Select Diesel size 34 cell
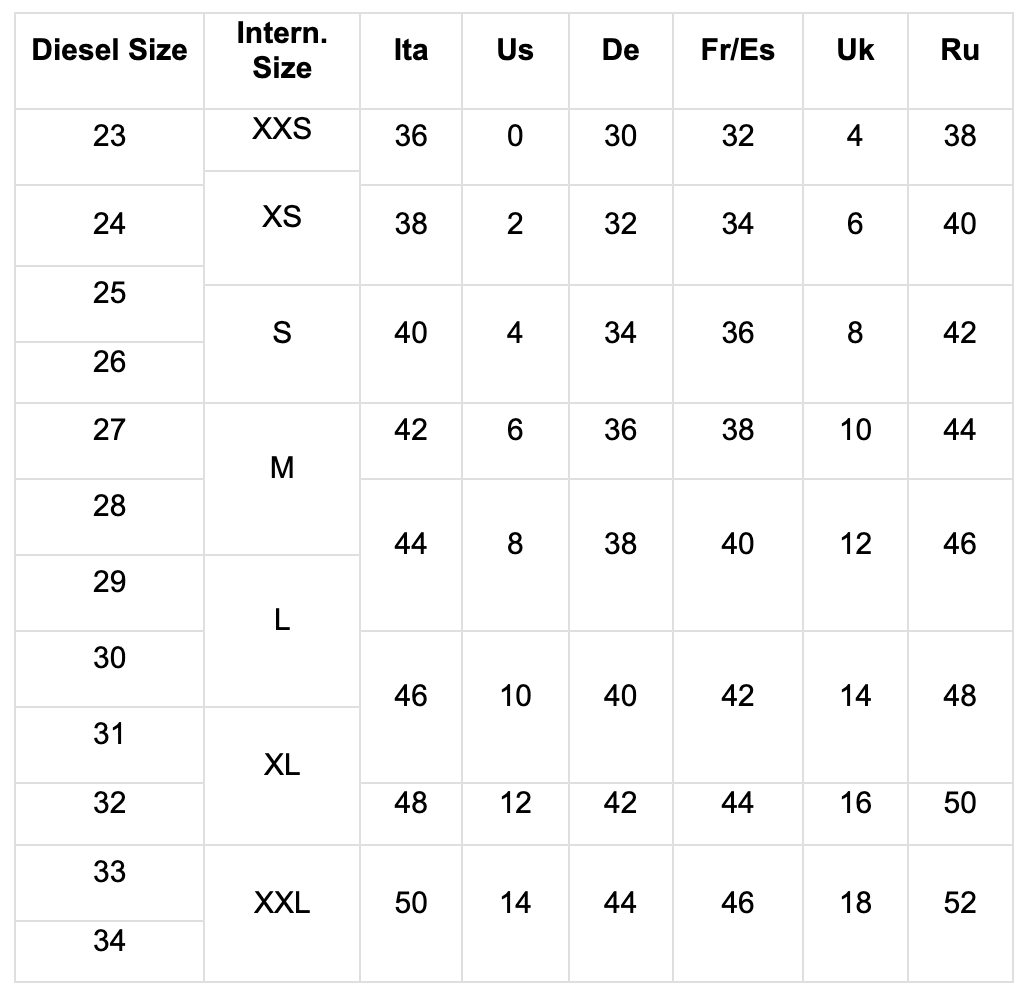Screen dimensions: 1026x998 pos(109,941)
